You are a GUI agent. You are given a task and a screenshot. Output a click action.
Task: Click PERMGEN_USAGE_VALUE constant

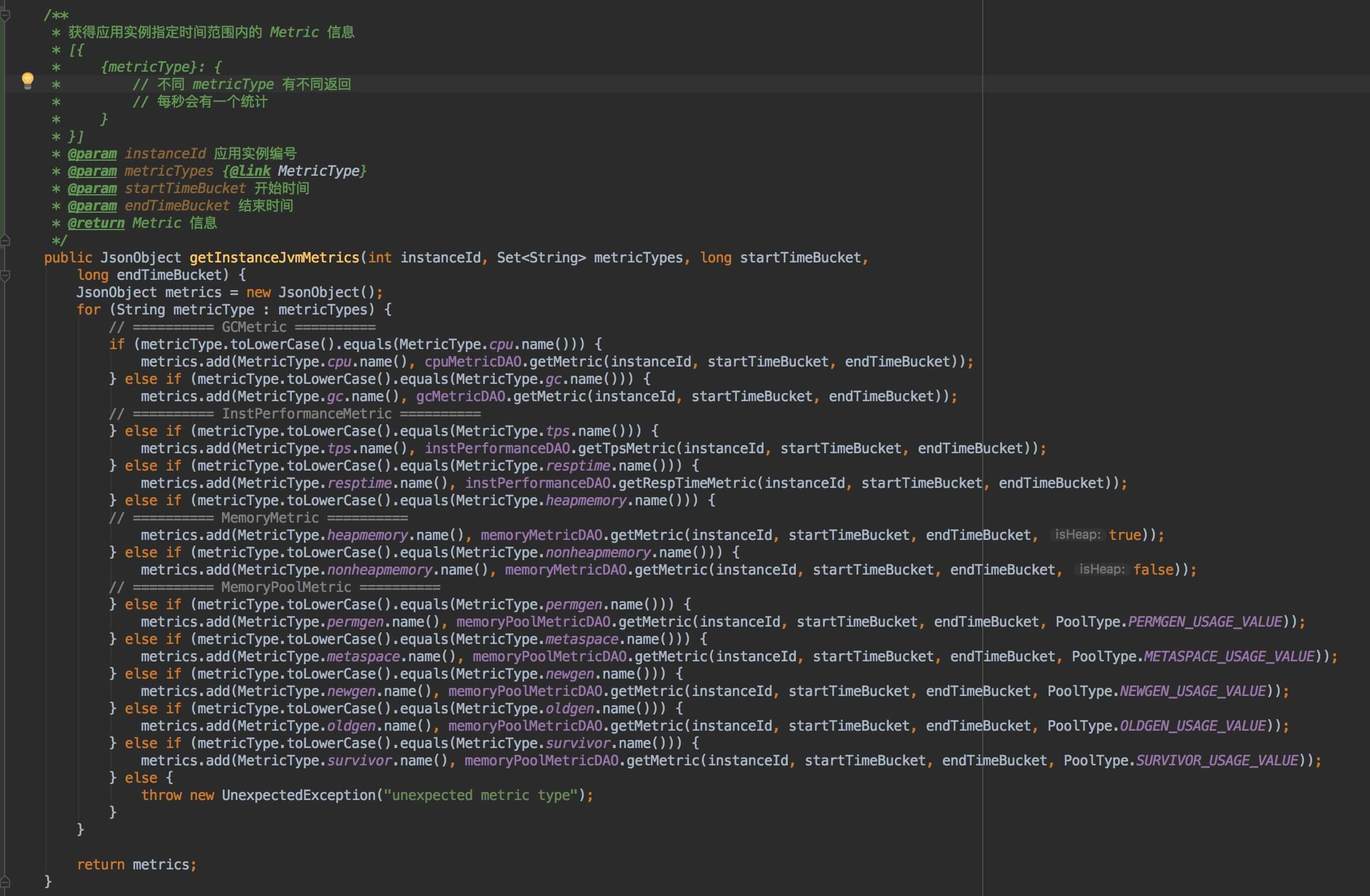click(x=1205, y=622)
